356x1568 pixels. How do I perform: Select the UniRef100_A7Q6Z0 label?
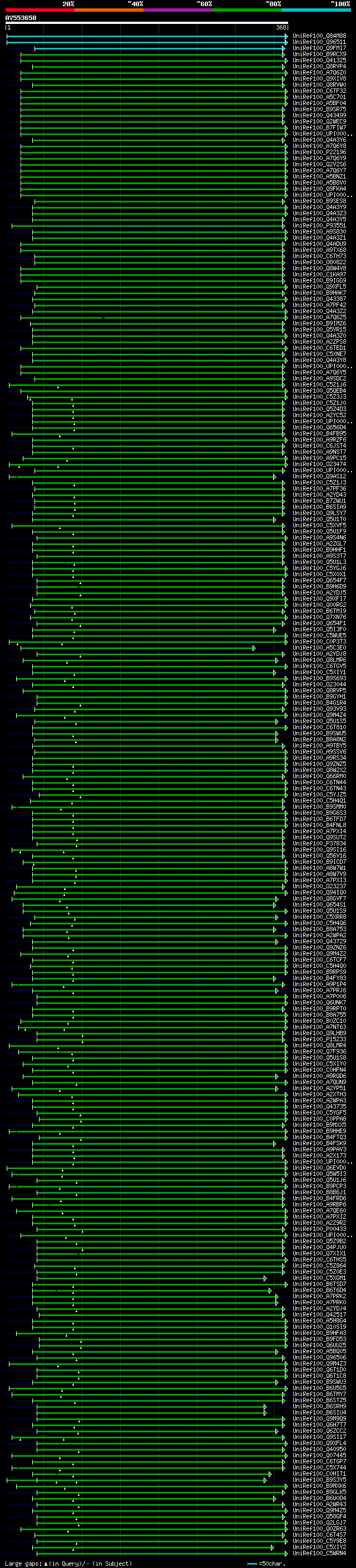pyautogui.click(x=319, y=72)
